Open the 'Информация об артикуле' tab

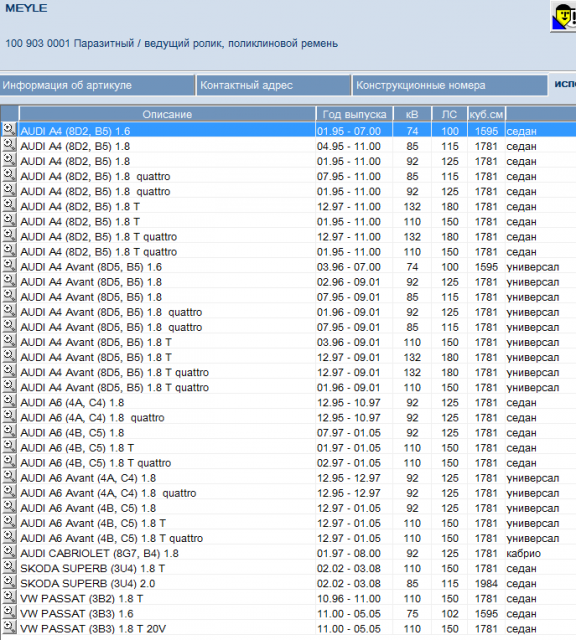point(97,85)
